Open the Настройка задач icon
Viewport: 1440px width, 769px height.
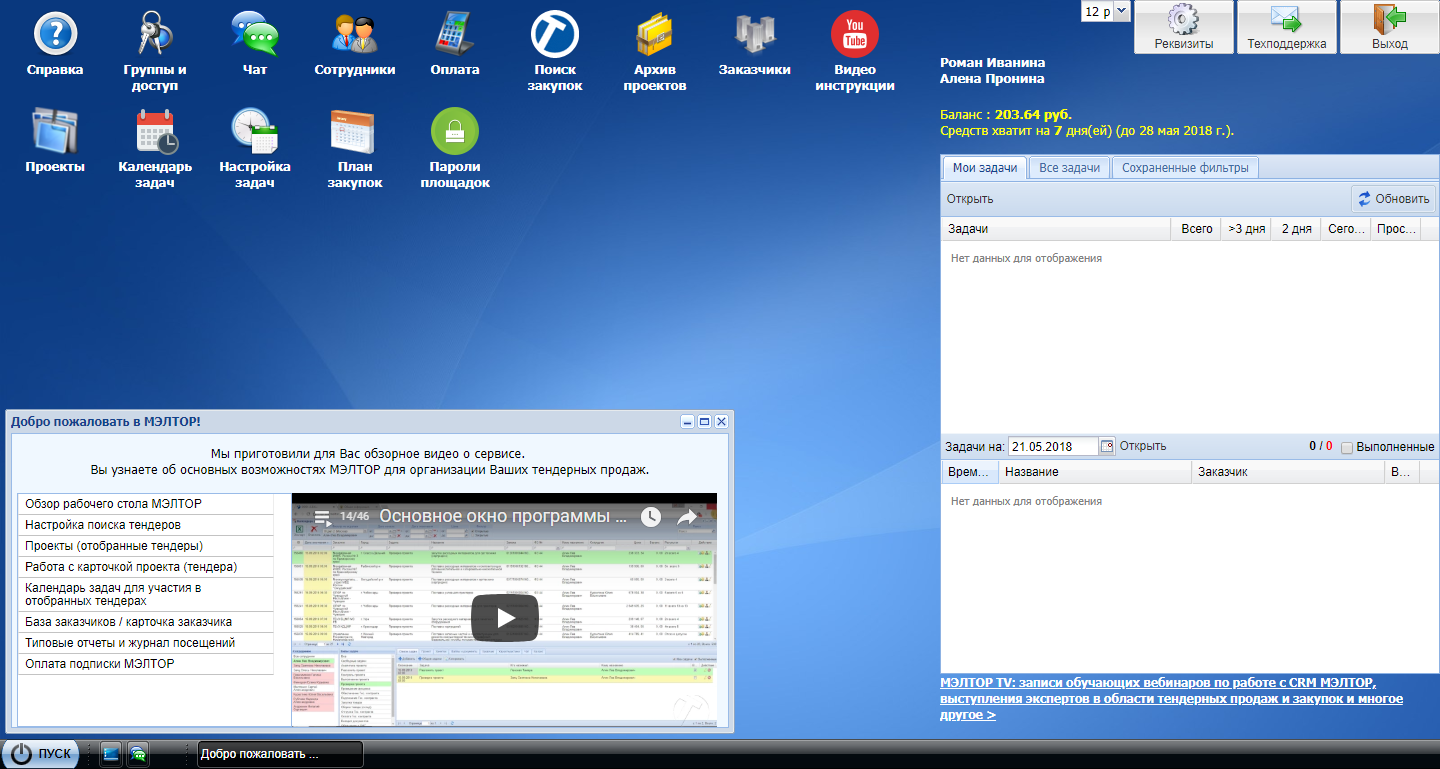tap(255, 131)
